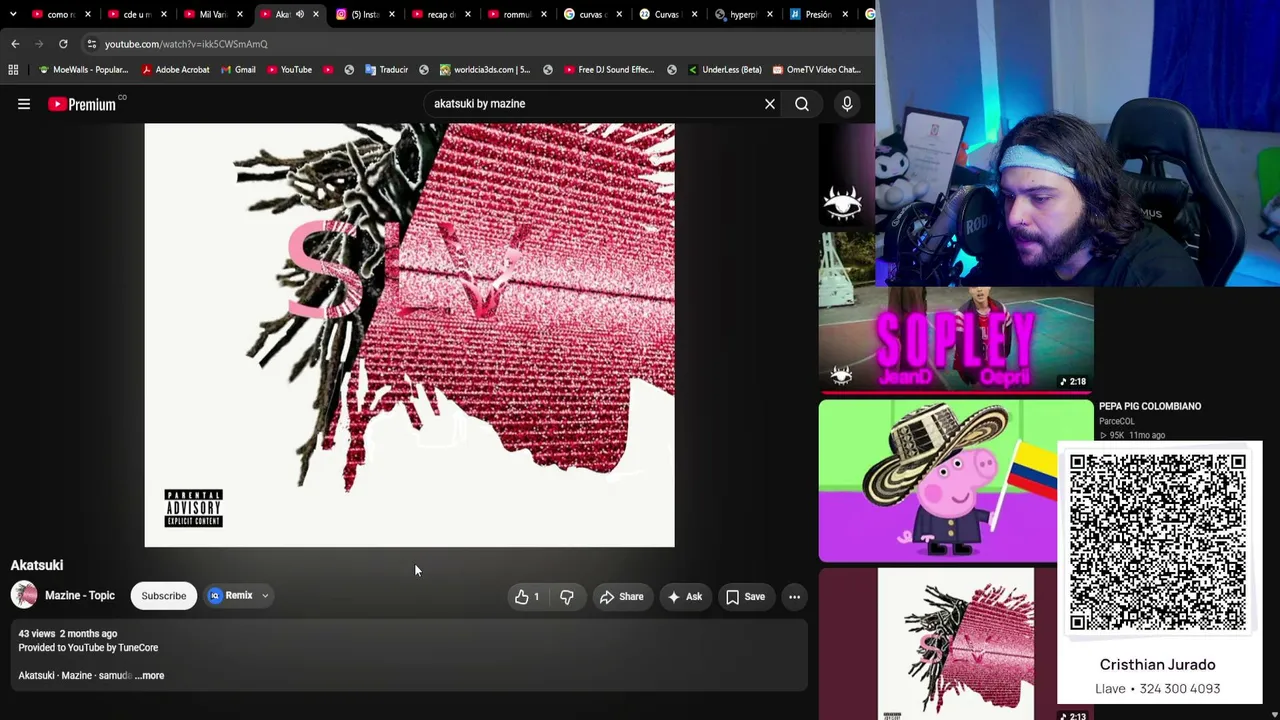1280x720 pixels.
Task: Expand description with '...more'
Action: click(x=150, y=676)
